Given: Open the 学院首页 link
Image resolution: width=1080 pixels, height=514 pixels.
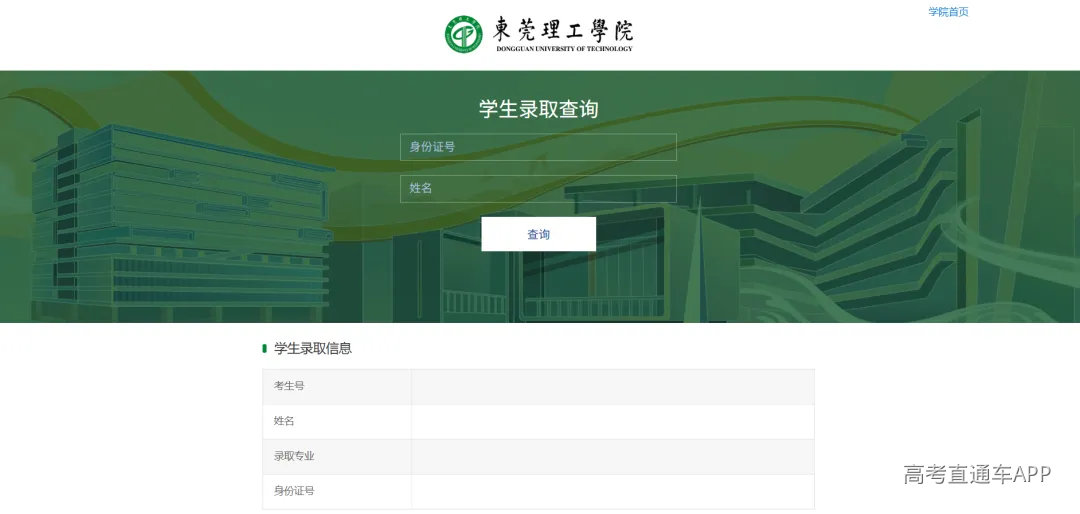Looking at the screenshot, I should [x=948, y=12].
